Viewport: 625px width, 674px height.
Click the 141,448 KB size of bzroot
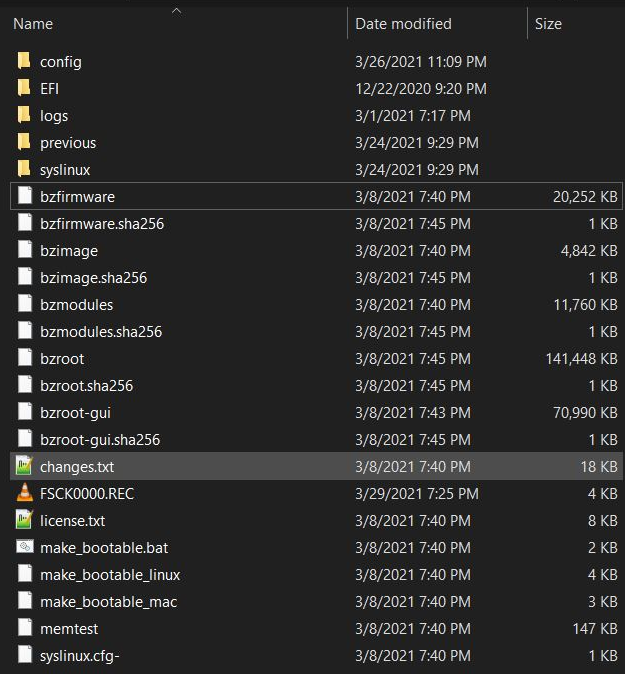(581, 359)
